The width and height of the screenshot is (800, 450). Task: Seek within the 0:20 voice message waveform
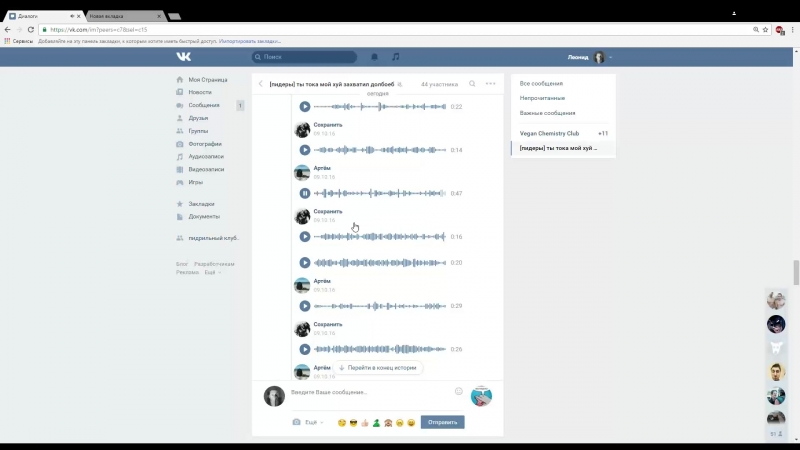(x=380, y=263)
